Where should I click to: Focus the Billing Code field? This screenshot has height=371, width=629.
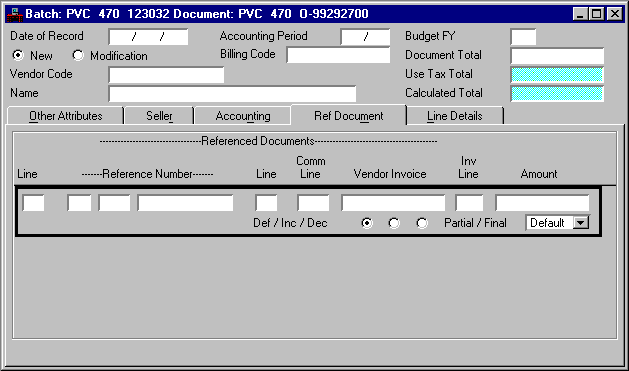click(338, 55)
